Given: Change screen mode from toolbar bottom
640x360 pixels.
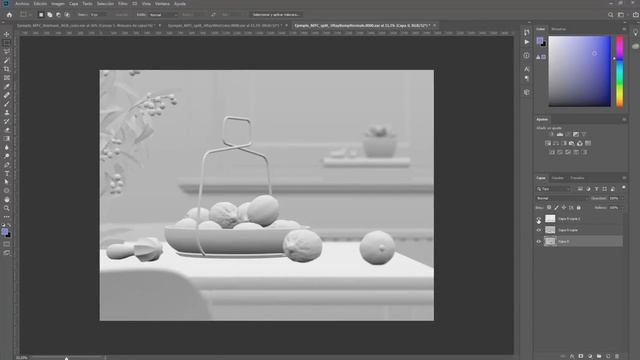Looking at the screenshot, I should click(x=7, y=253).
